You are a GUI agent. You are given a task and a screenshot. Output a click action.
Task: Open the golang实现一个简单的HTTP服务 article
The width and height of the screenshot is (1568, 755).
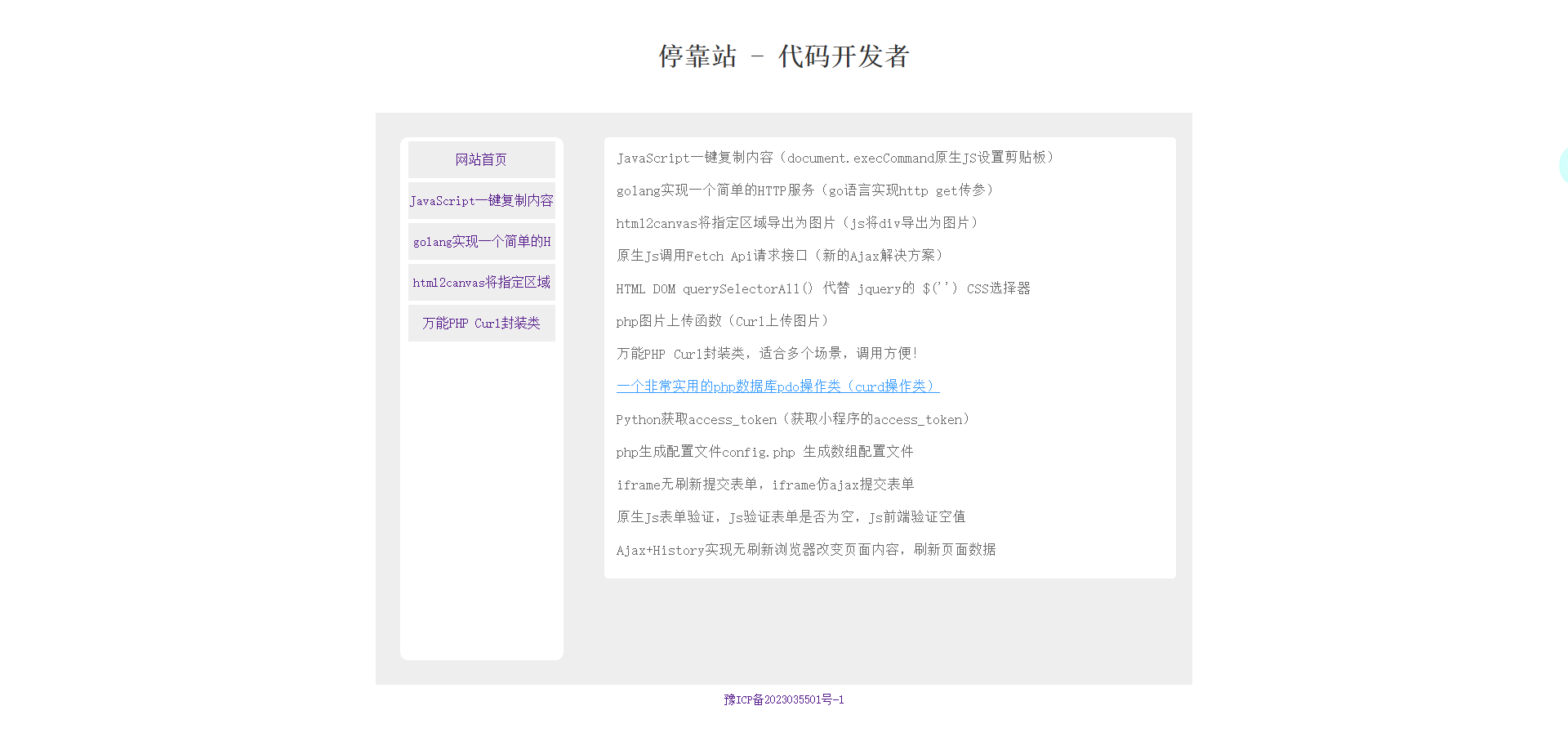click(x=805, y=190)
